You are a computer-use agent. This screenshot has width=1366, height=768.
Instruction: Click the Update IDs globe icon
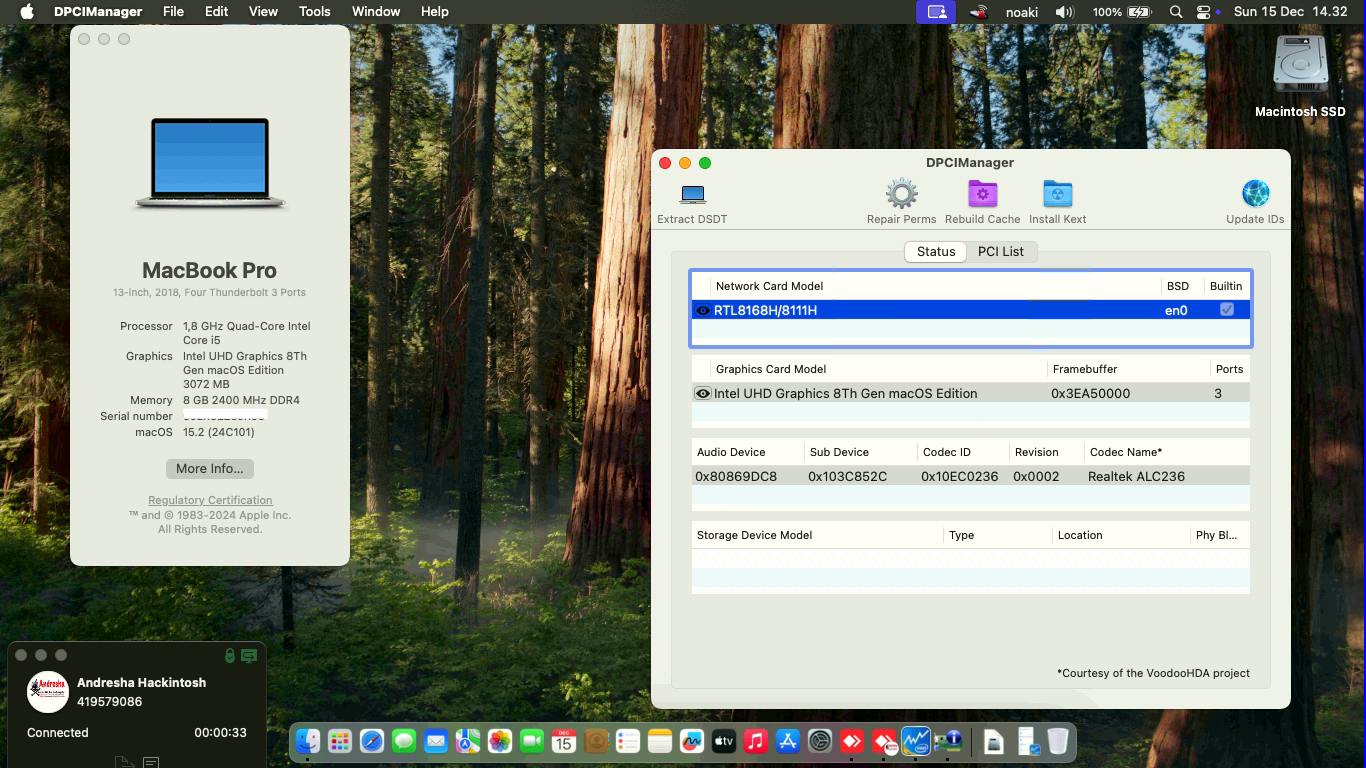click(x=1255, y=192)
